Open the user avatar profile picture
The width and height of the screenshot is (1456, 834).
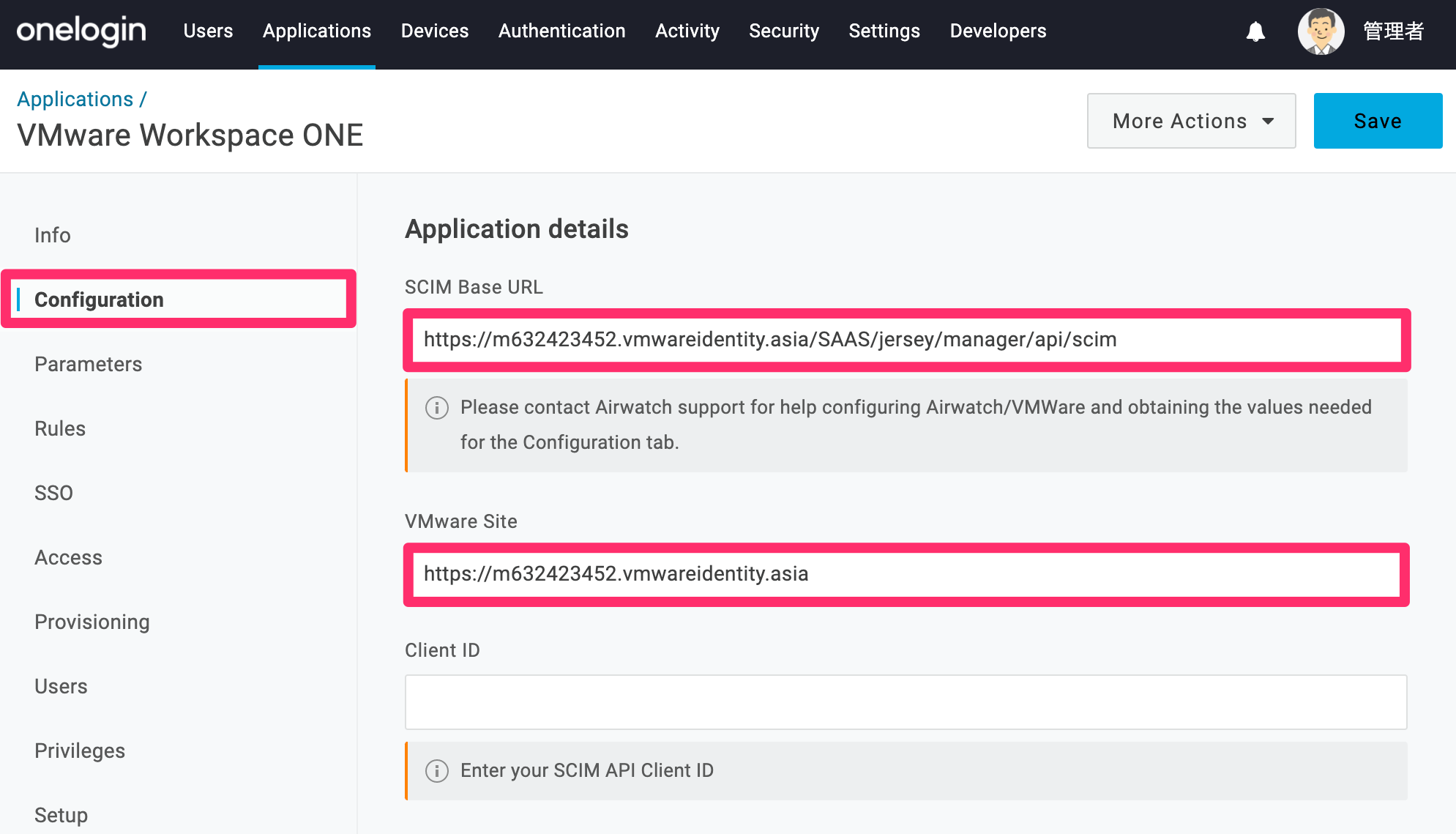pos(1321,31)
